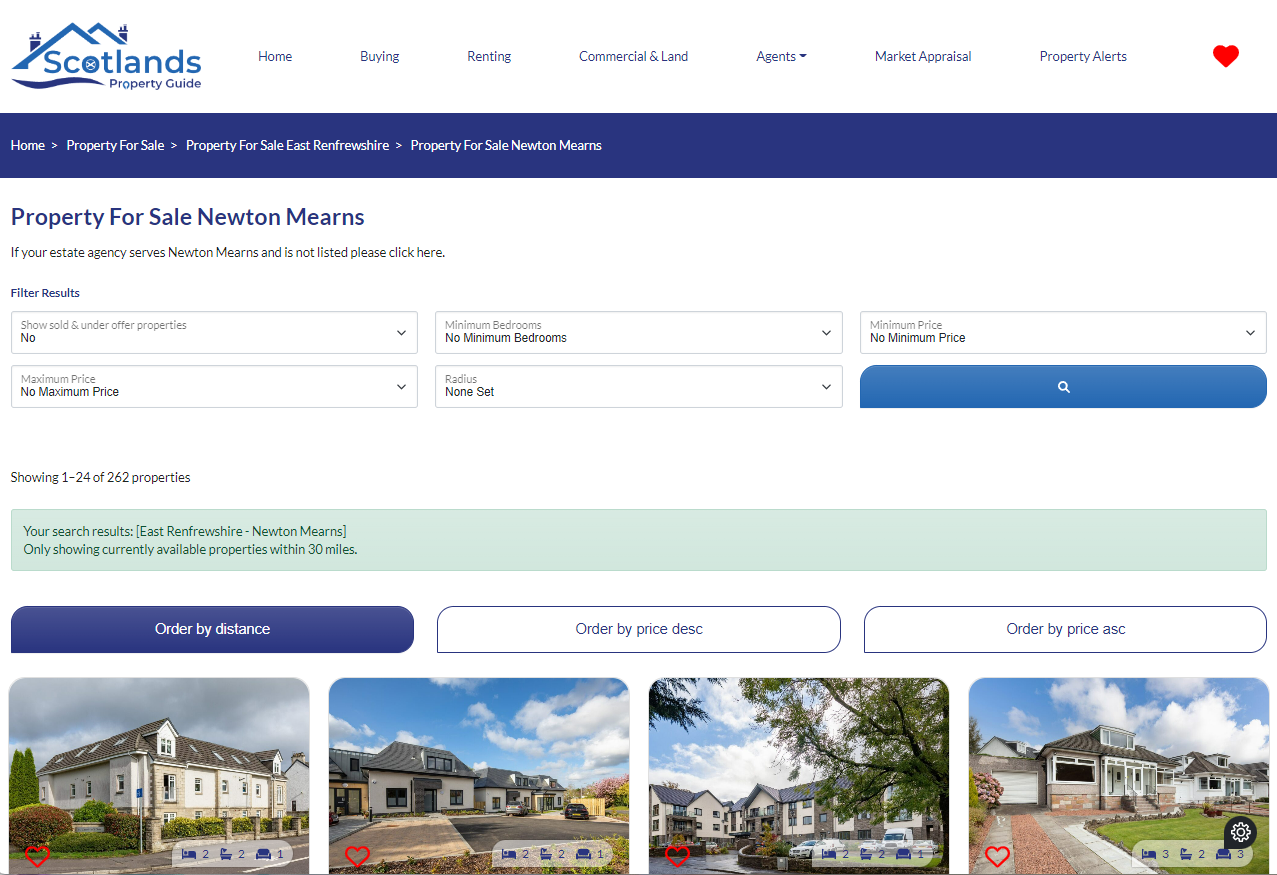Open Commercial & Land section
Viewport: 1277px width, 875px height.
click(633, 57)
